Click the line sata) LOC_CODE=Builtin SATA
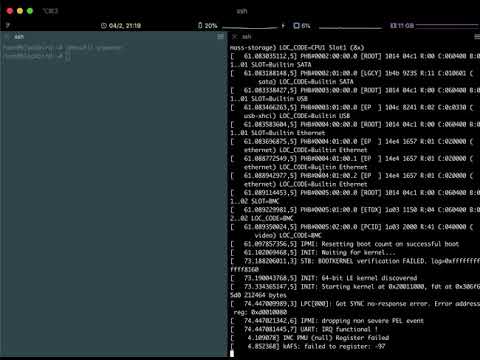The height and width of the screenshot is (360, 480). (306, 82)
